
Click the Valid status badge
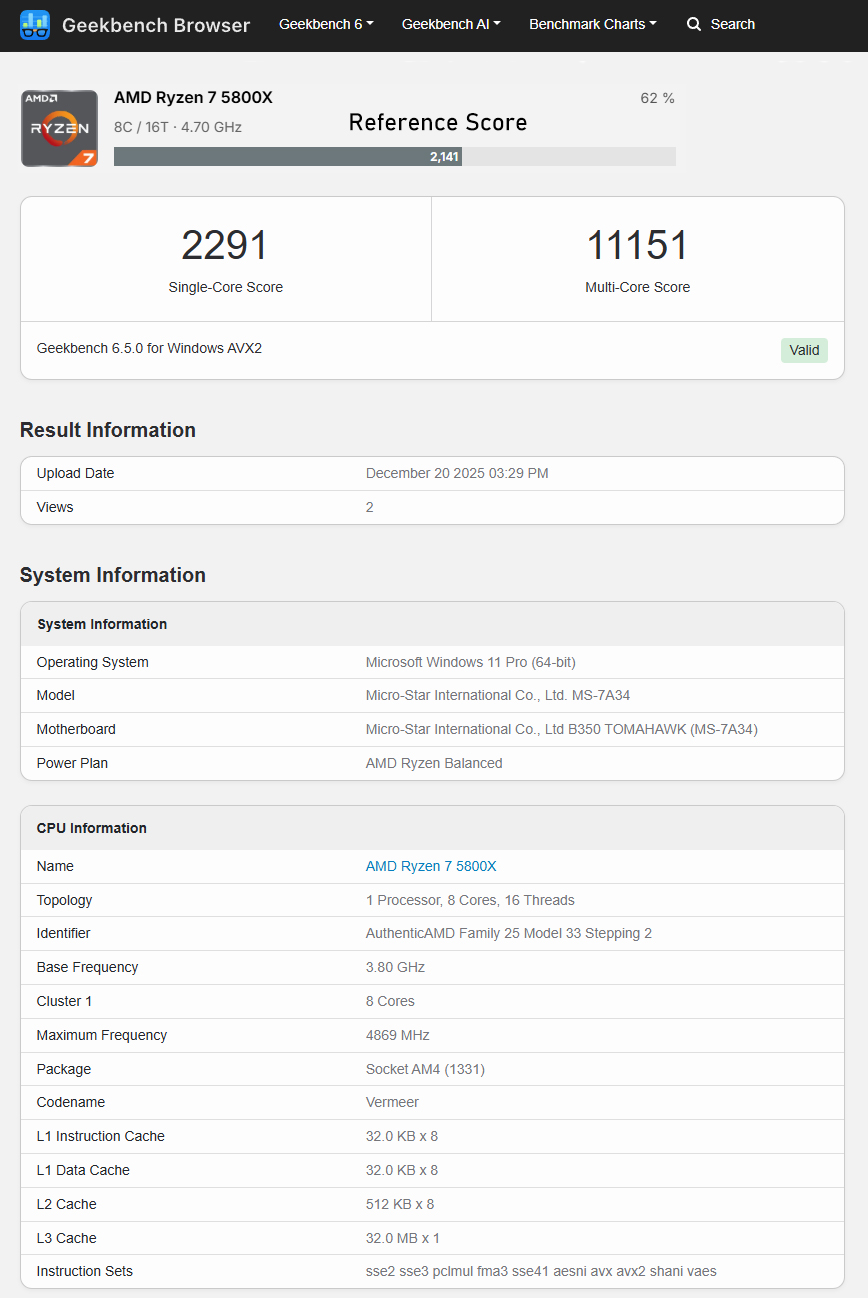pos(804,350)
